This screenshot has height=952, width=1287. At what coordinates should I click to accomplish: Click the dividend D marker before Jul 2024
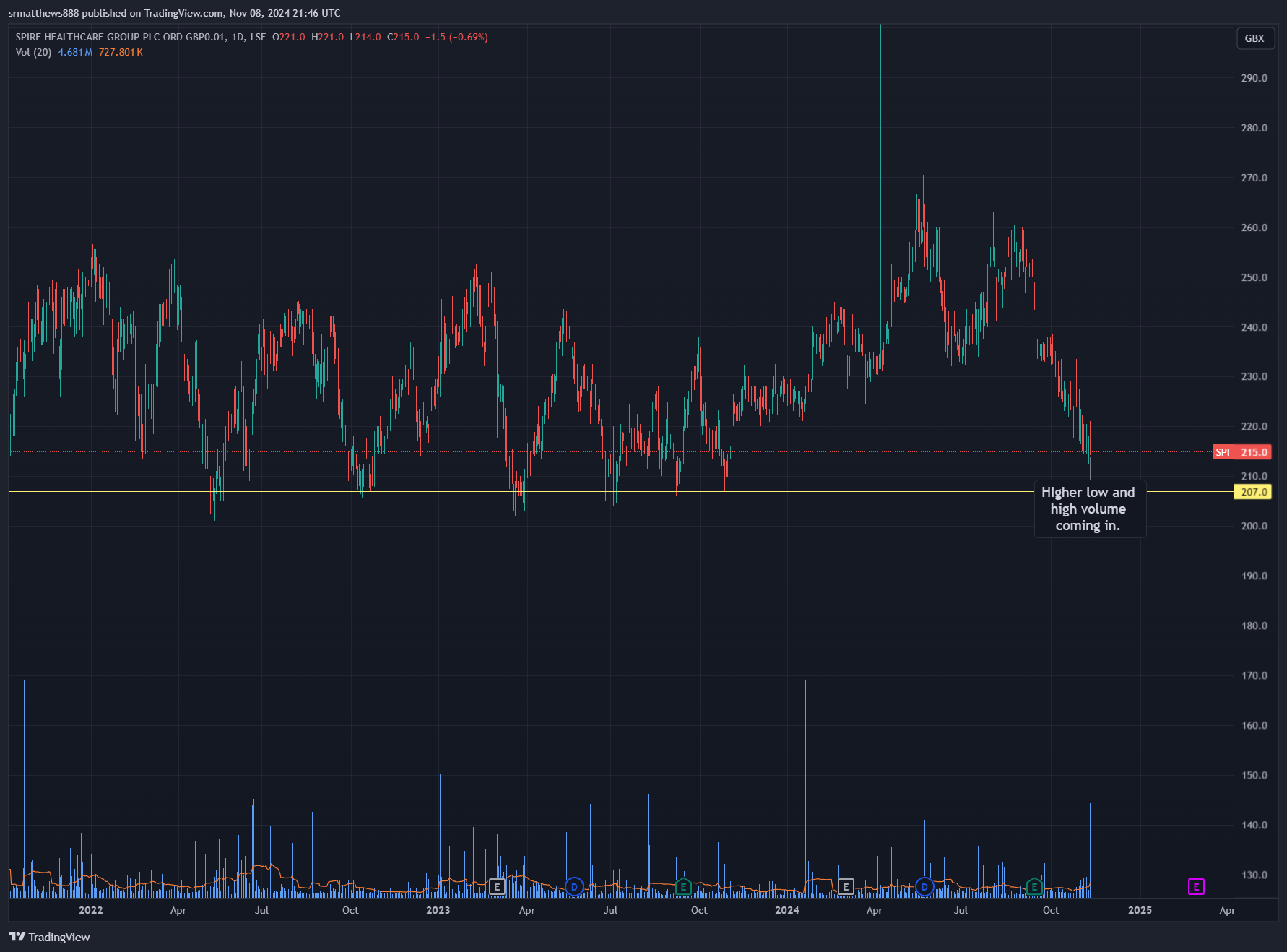pyautogui.click(x=924, y=886)
